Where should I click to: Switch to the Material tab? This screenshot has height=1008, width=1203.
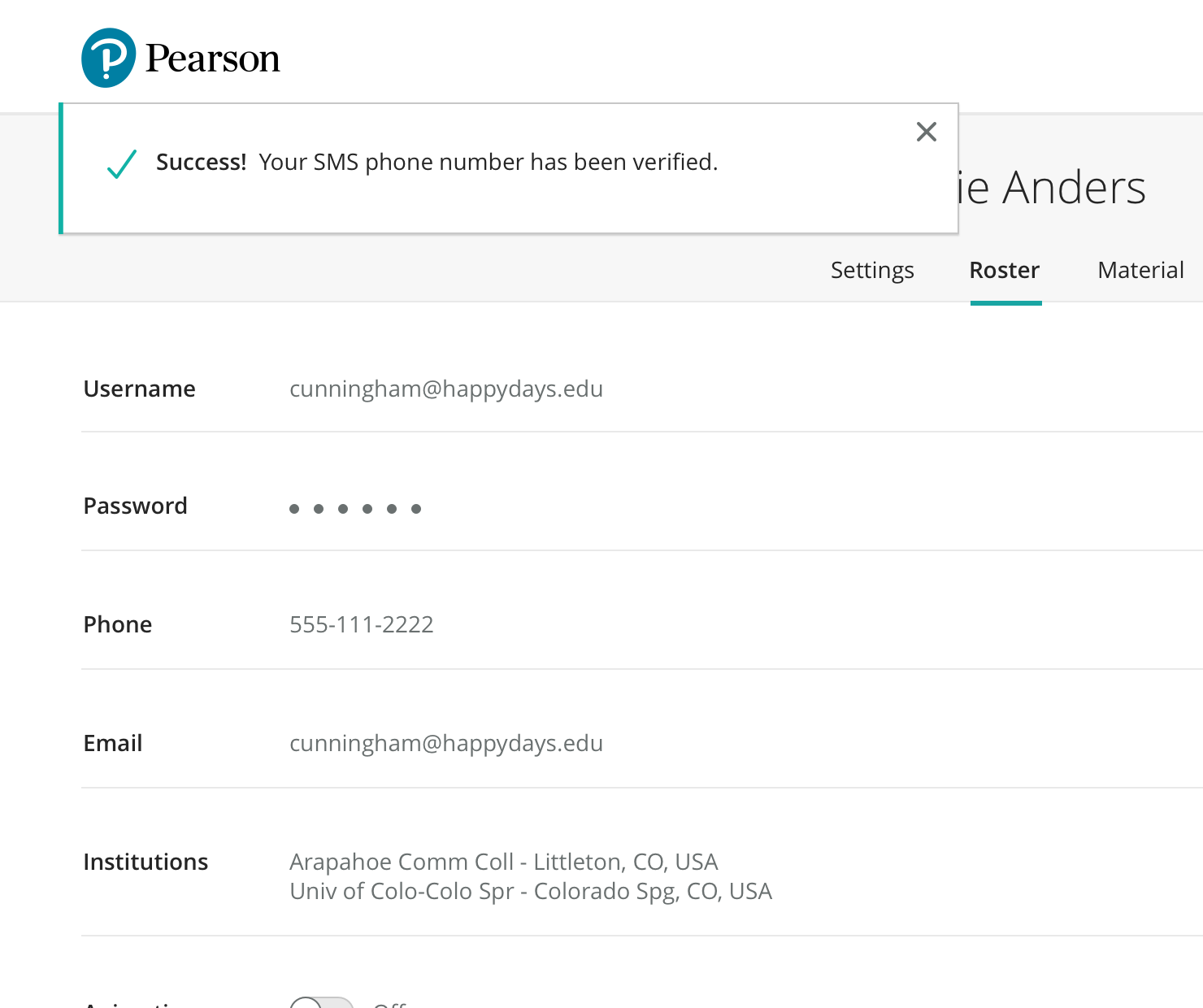[x=1140, y=270]
